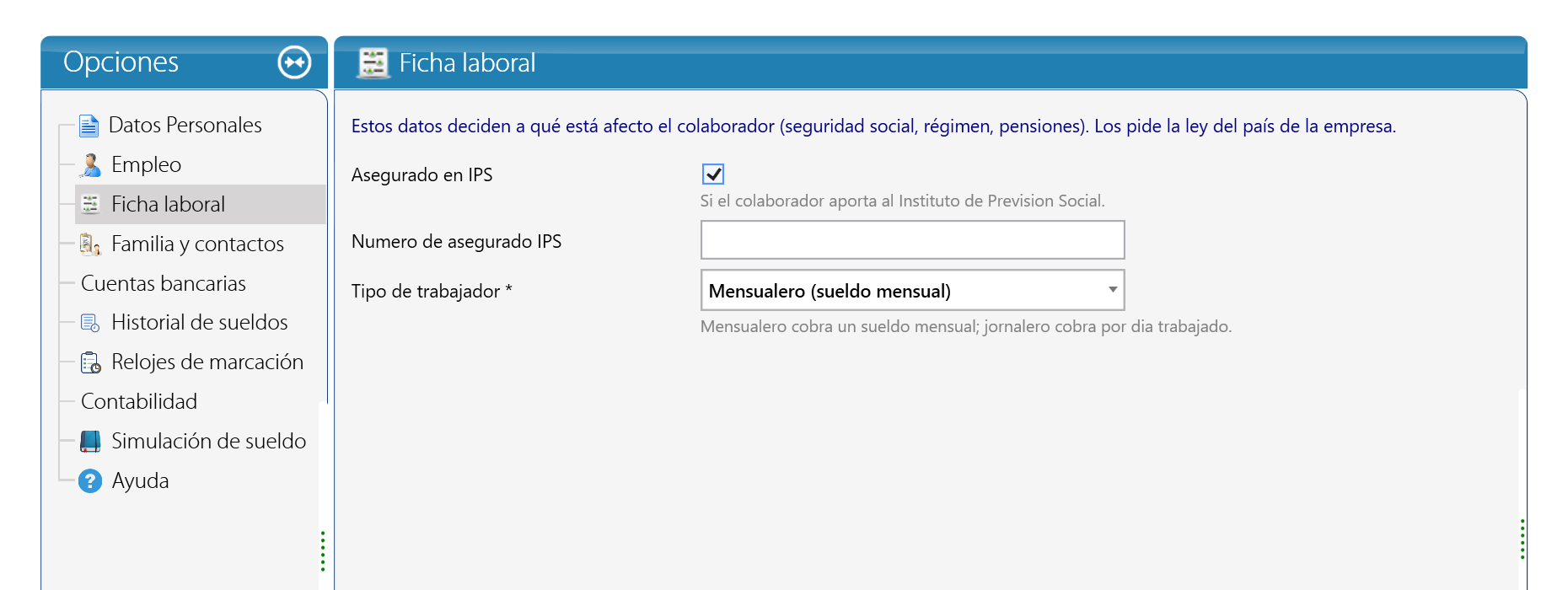Click the dotted splitter grip beside Opciones panel
Image resolution: width=1568 pixels, height=590 pixels.
tap(323, 551)
